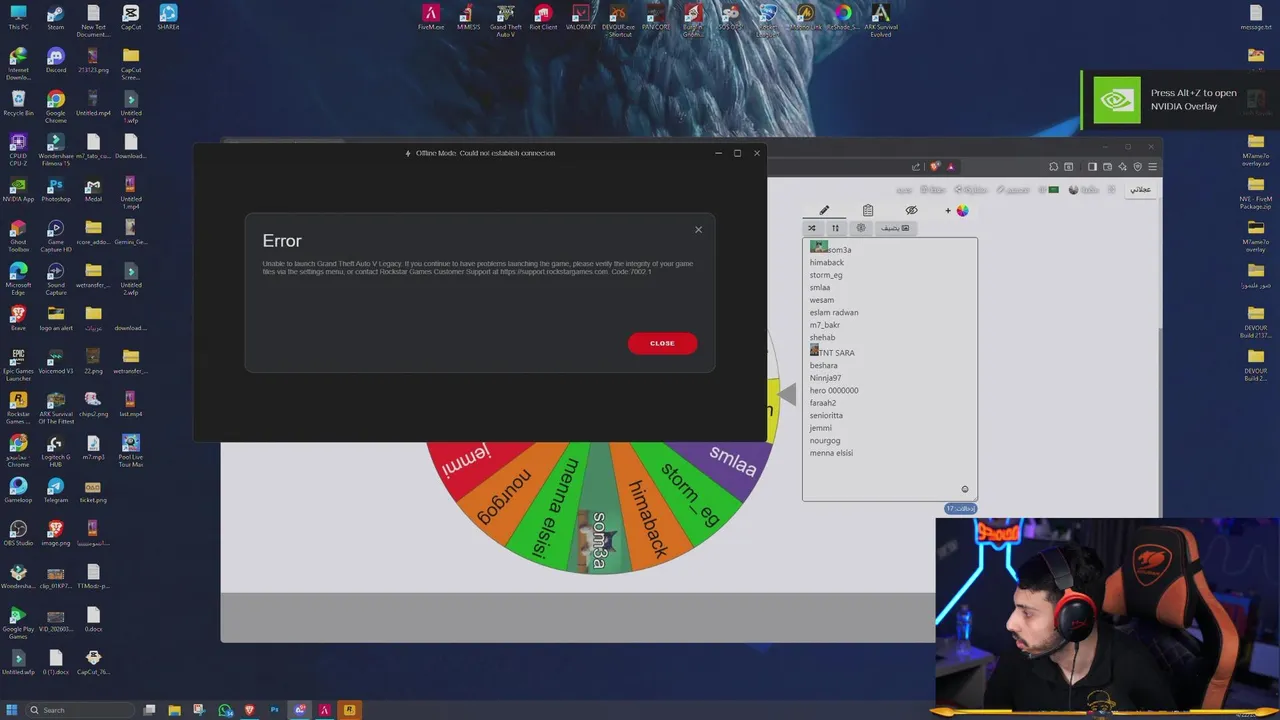Screen dimensions: 1280x720
Task: Open the browser hamburger main menu
Action: click(x=1152, y=167)
